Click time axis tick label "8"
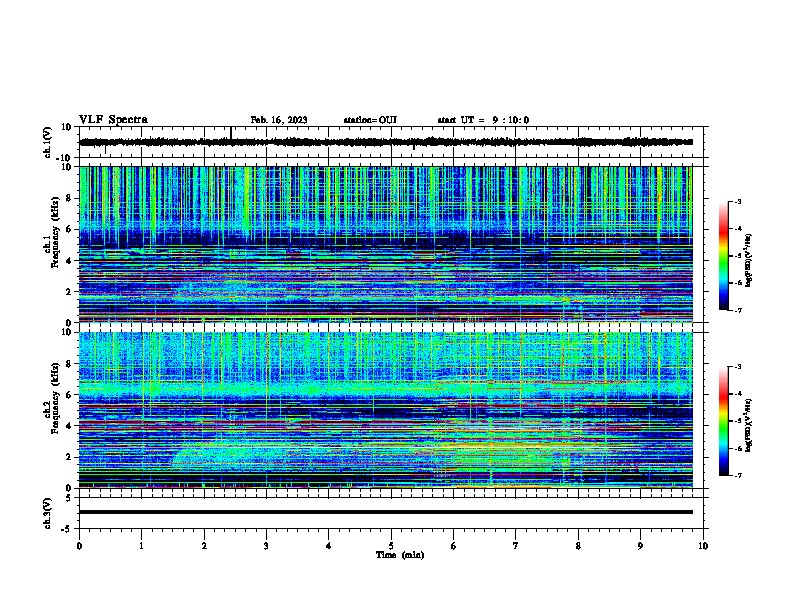This screenshot has width=792, height=612. (x=578, y=546)
